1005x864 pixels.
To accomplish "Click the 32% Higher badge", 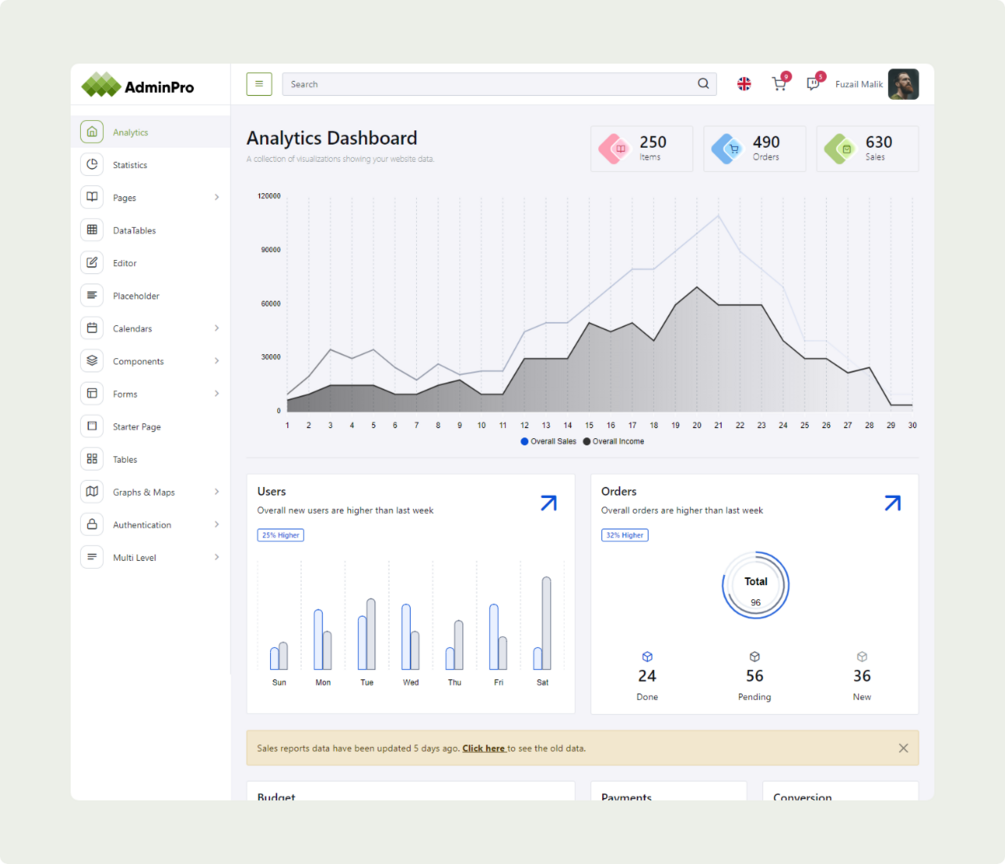I will tap(625, 535).
